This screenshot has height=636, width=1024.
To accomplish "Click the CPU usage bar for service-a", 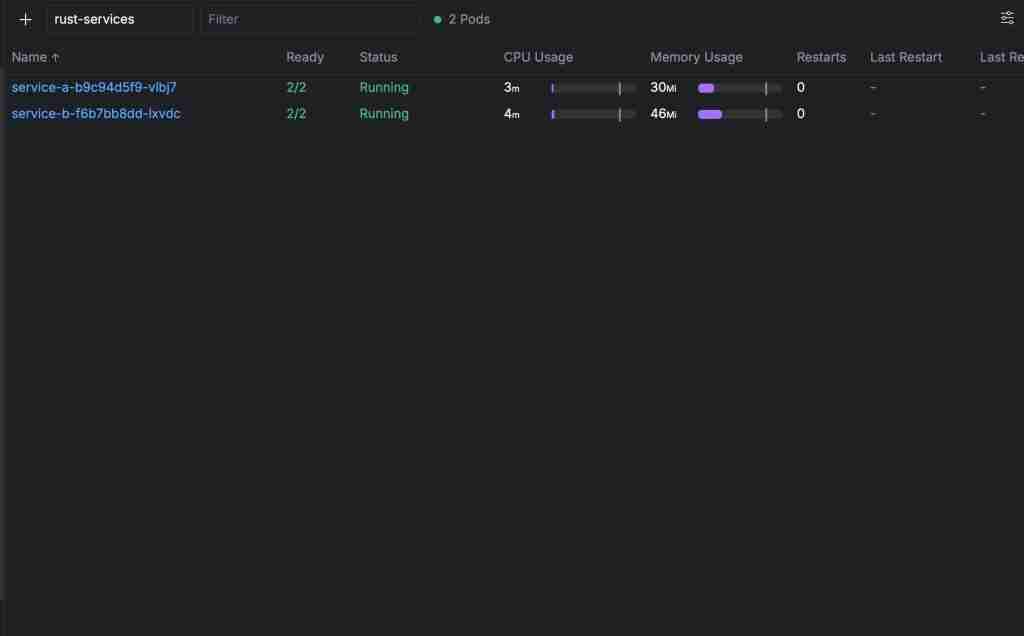I will click(592, 88).
